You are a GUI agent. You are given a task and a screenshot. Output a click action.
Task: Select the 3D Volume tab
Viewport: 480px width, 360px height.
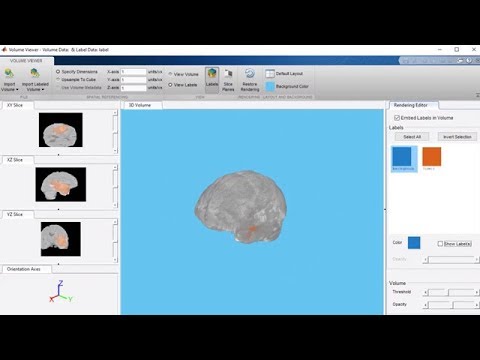(x=140, y=105)
